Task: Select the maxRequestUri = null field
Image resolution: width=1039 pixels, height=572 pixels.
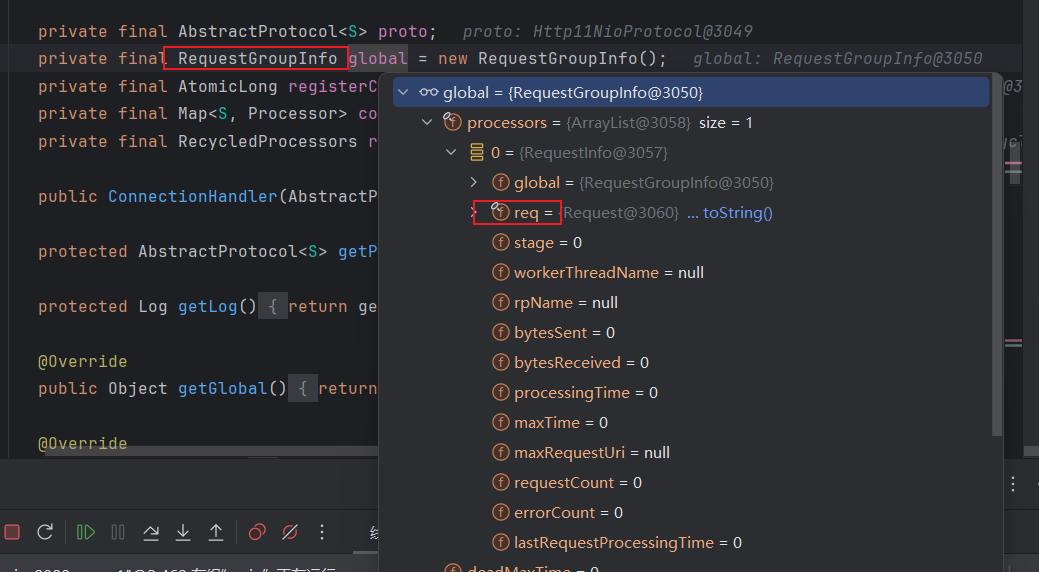Action: [x=591, y=453]
